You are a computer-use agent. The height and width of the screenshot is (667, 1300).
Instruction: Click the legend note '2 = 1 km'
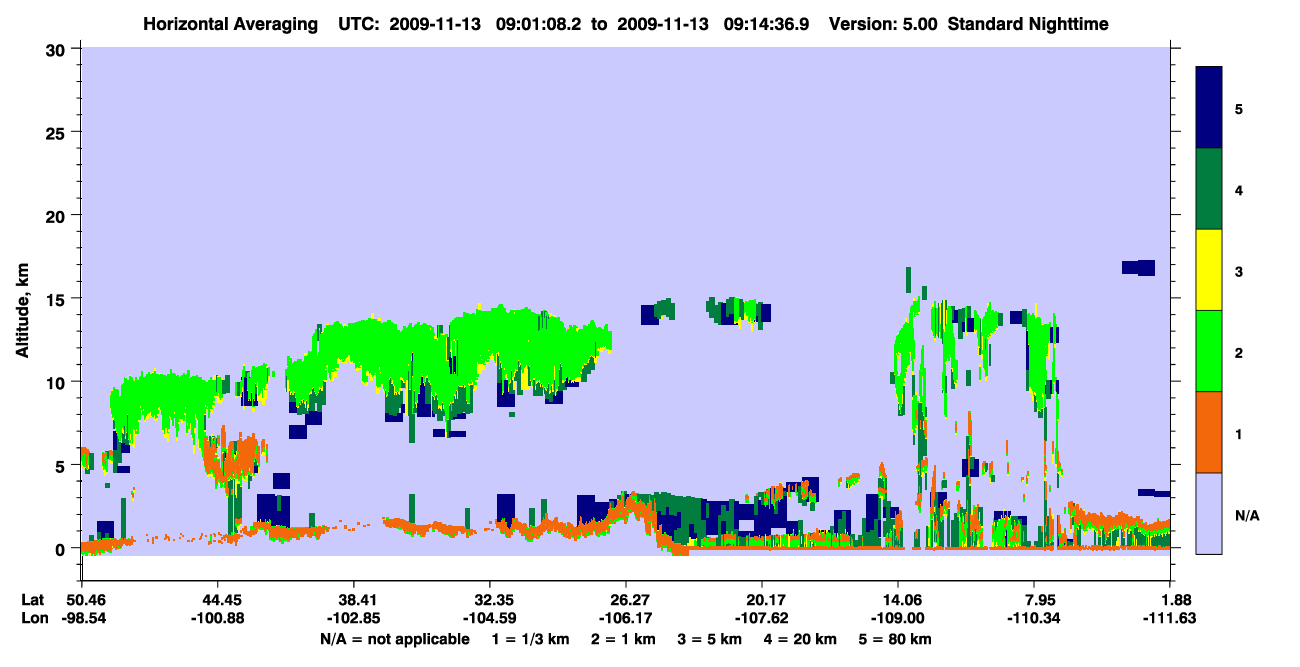pyautogui.click(x=624, y=639)
